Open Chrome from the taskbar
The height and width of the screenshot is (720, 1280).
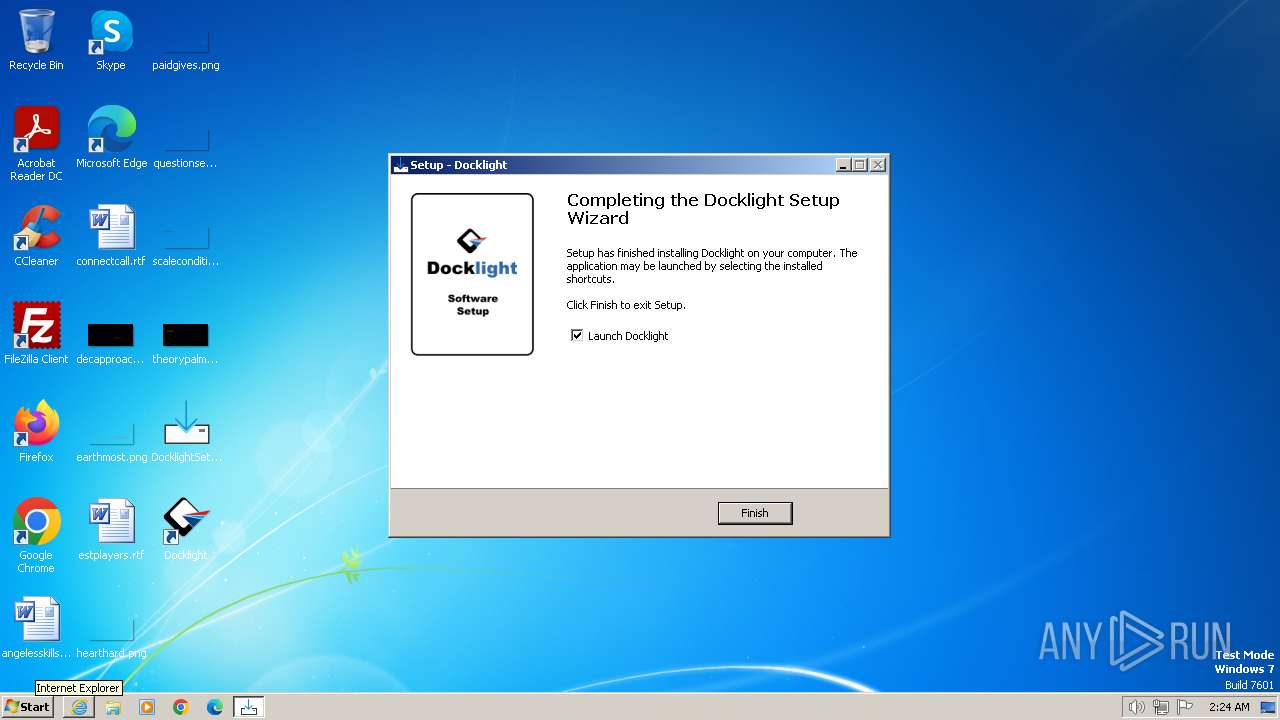pyautogui.click(x=181, y=707)
